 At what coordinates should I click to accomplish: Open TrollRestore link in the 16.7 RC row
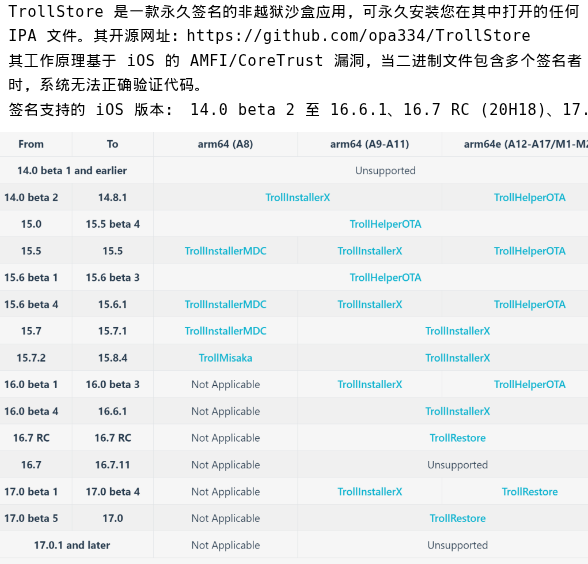click(458, 438)
